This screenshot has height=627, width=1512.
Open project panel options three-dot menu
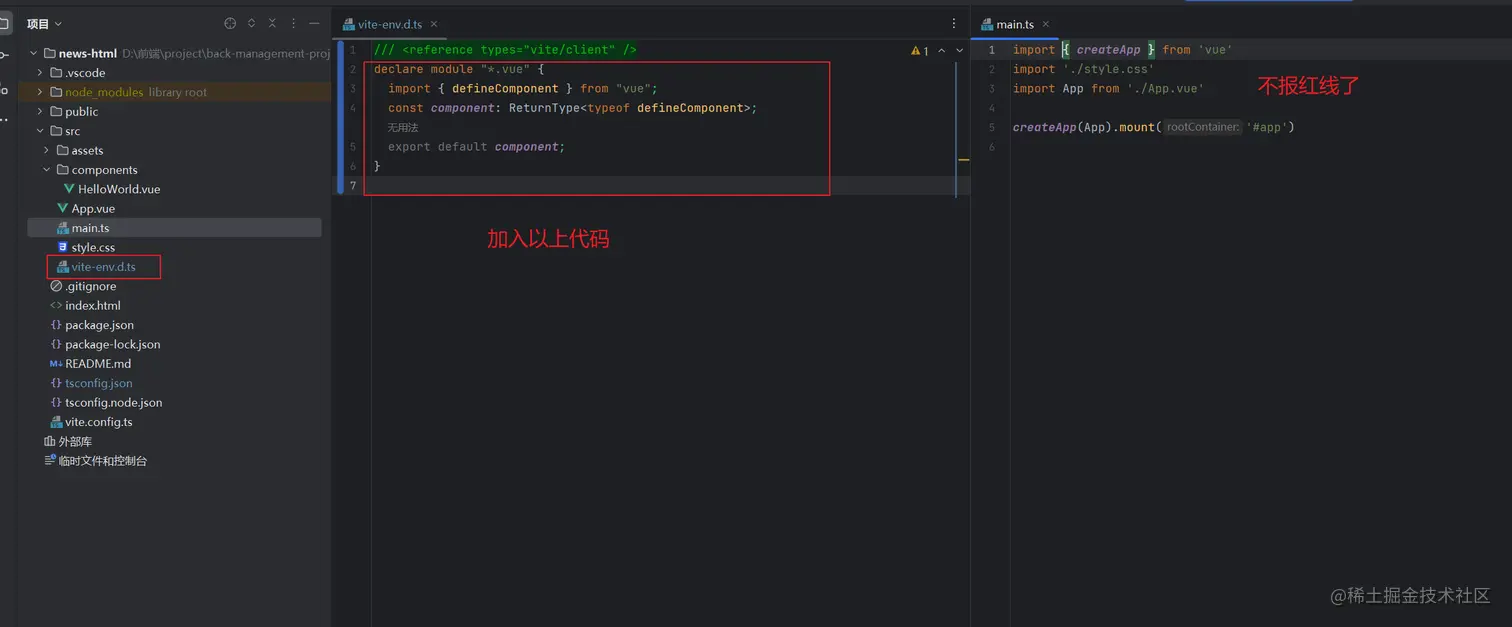[293, 23]
